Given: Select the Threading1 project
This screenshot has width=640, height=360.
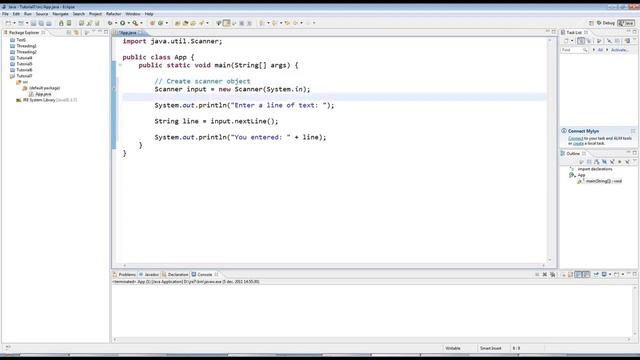Looking at the screenshot, I should pos(26,46).
